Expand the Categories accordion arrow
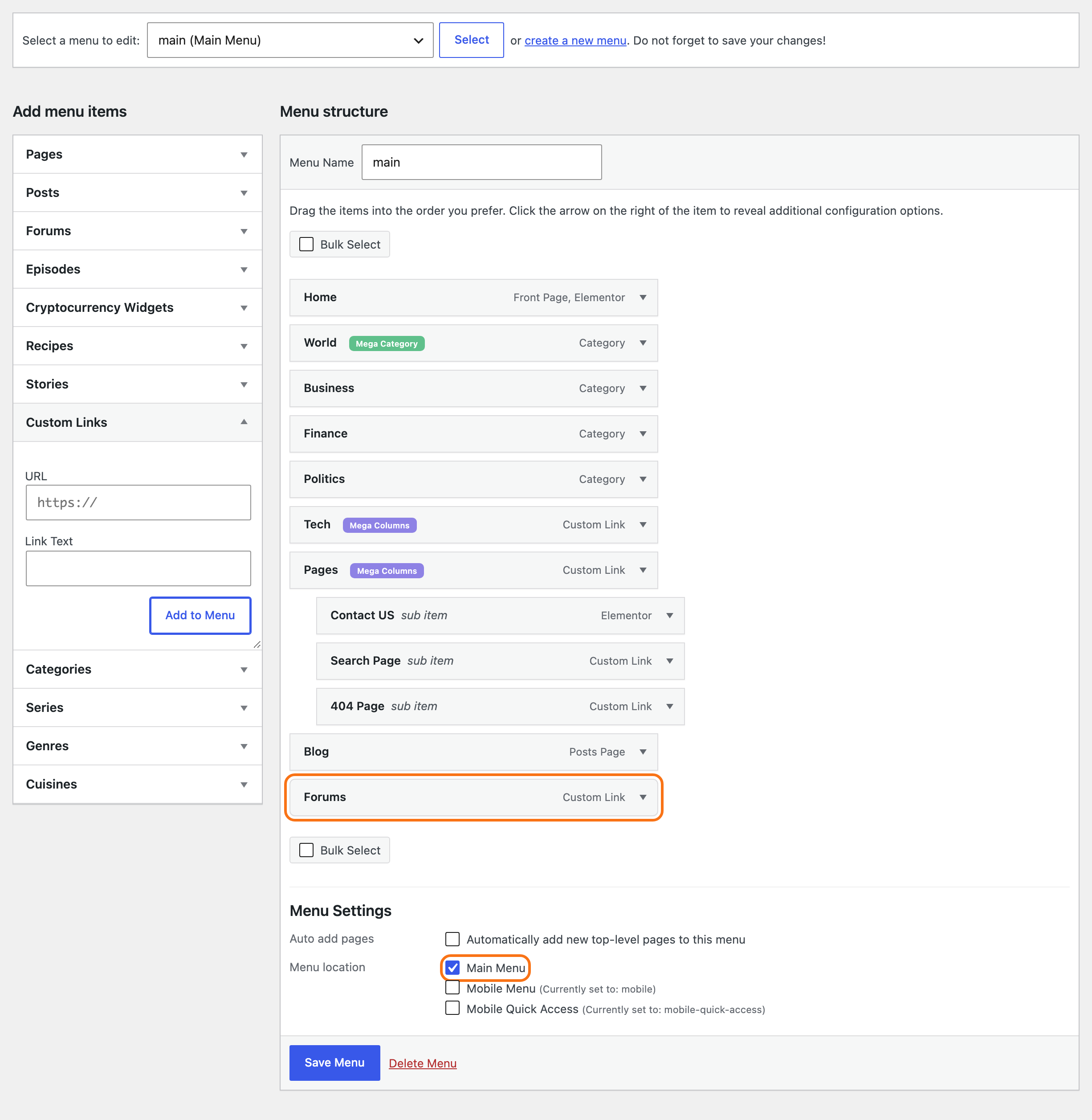 244,670
